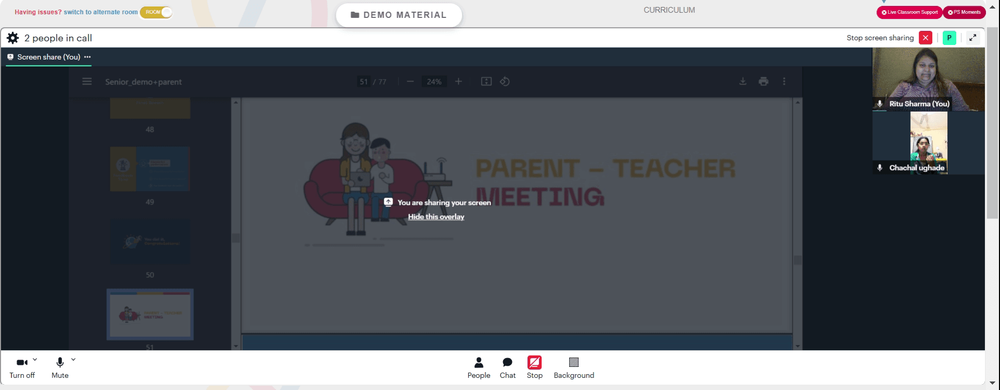1000x390 pixels.
Task: Select slide thumbnail 48
Action: tap(150, 108)
